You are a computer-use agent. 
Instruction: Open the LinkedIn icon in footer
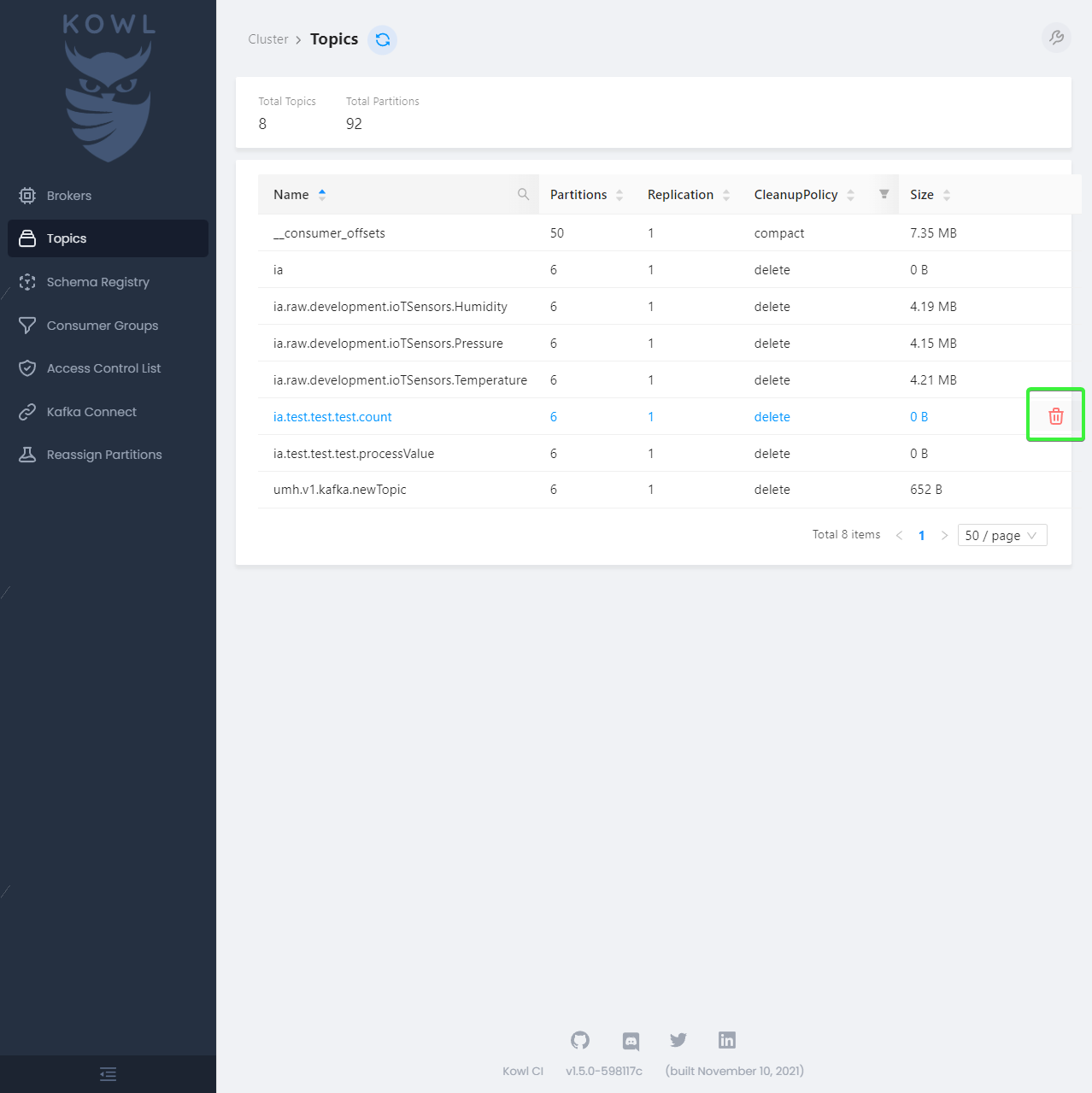pos(727,1040)
